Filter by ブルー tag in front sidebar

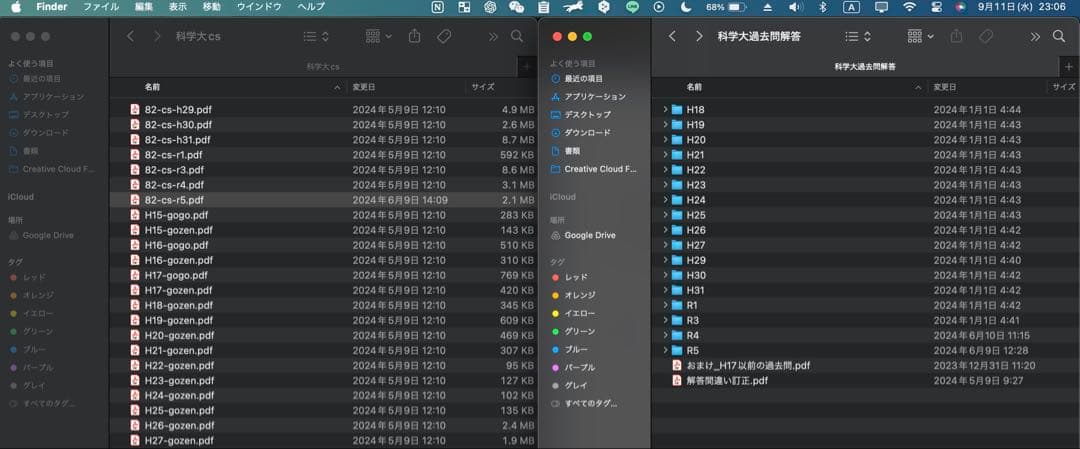(569, 349)
